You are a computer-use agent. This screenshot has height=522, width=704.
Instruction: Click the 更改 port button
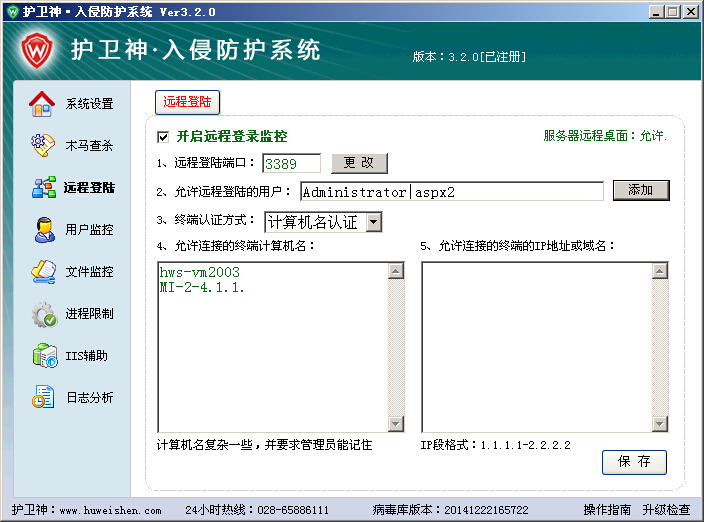point(359,163)
